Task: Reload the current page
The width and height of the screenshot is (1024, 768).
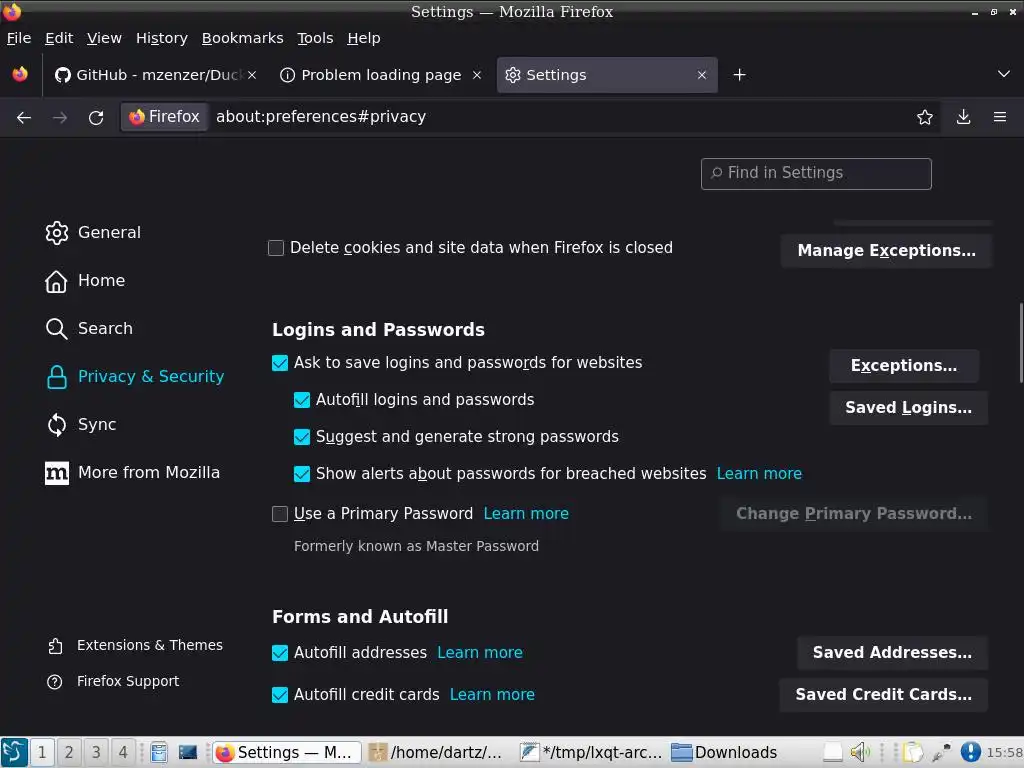Action: pos(96,118)
